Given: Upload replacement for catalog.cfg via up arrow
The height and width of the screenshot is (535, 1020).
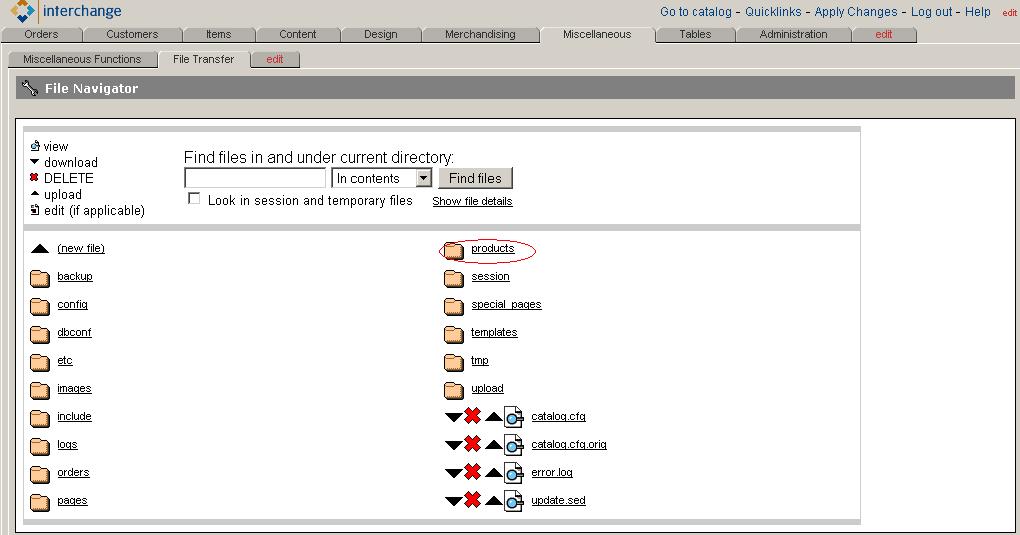Looking at the screenshot, I should pyautogui.click(x=494, y=417).
